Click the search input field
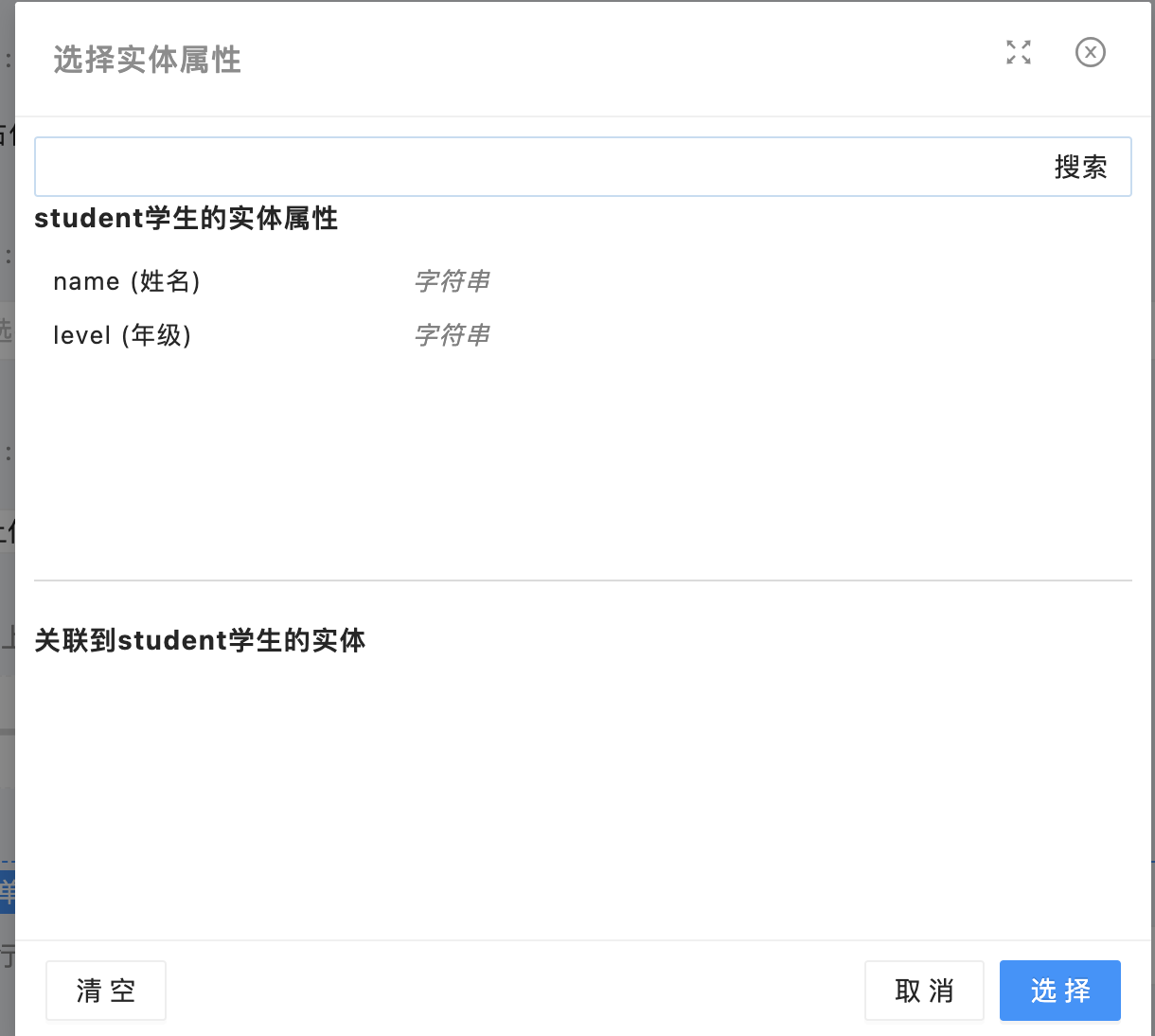Screen dimensions: 1155x1036 pyautogui.click(x=540, y=168)
